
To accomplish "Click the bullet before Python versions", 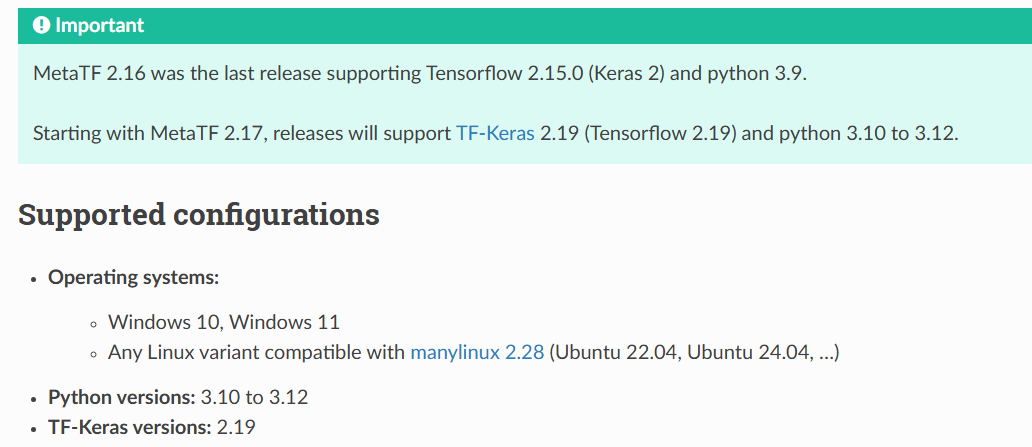I will click(34, 398).
